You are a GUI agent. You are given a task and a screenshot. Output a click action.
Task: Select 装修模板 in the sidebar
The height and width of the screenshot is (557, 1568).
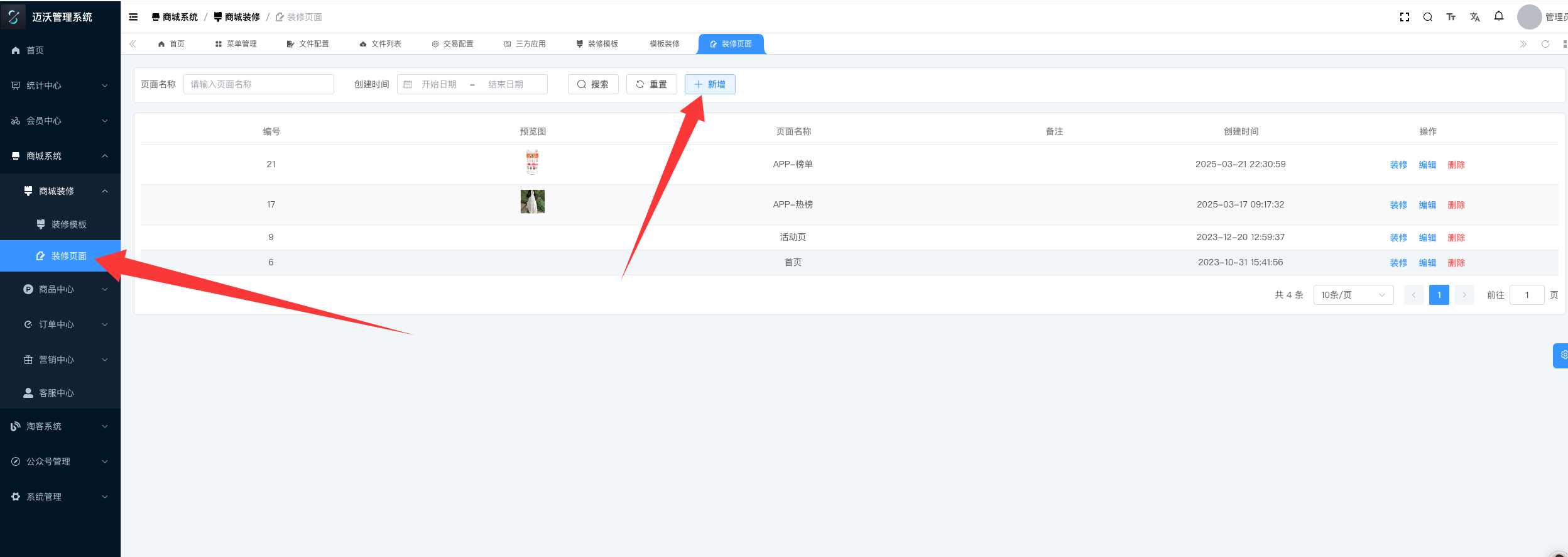pos(68,224)
